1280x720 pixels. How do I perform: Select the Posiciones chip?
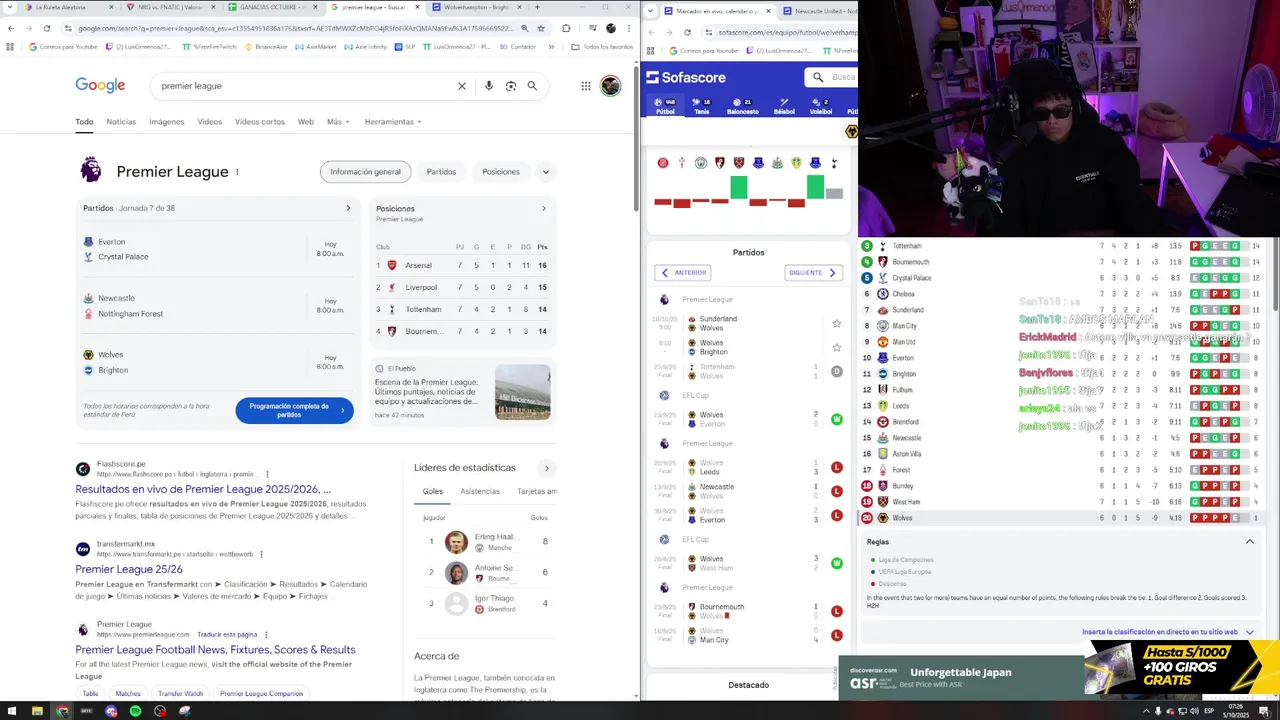tap(501, 172)
